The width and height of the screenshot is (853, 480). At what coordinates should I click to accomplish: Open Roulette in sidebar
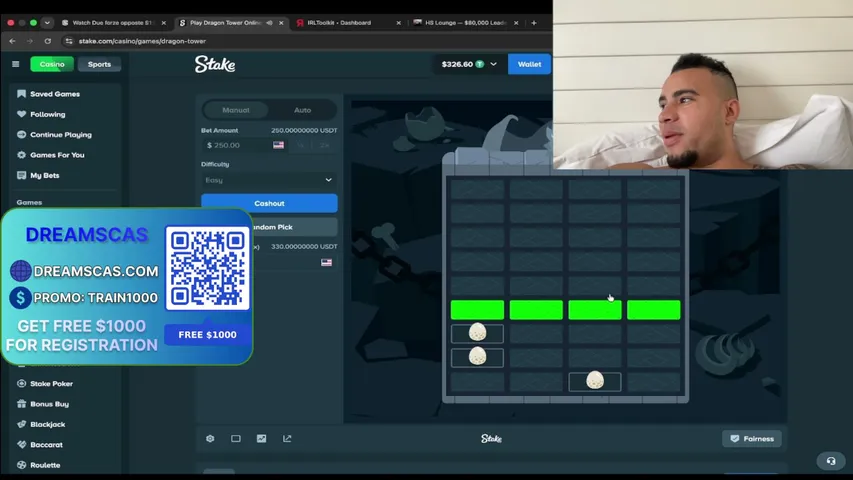point(45,465)
